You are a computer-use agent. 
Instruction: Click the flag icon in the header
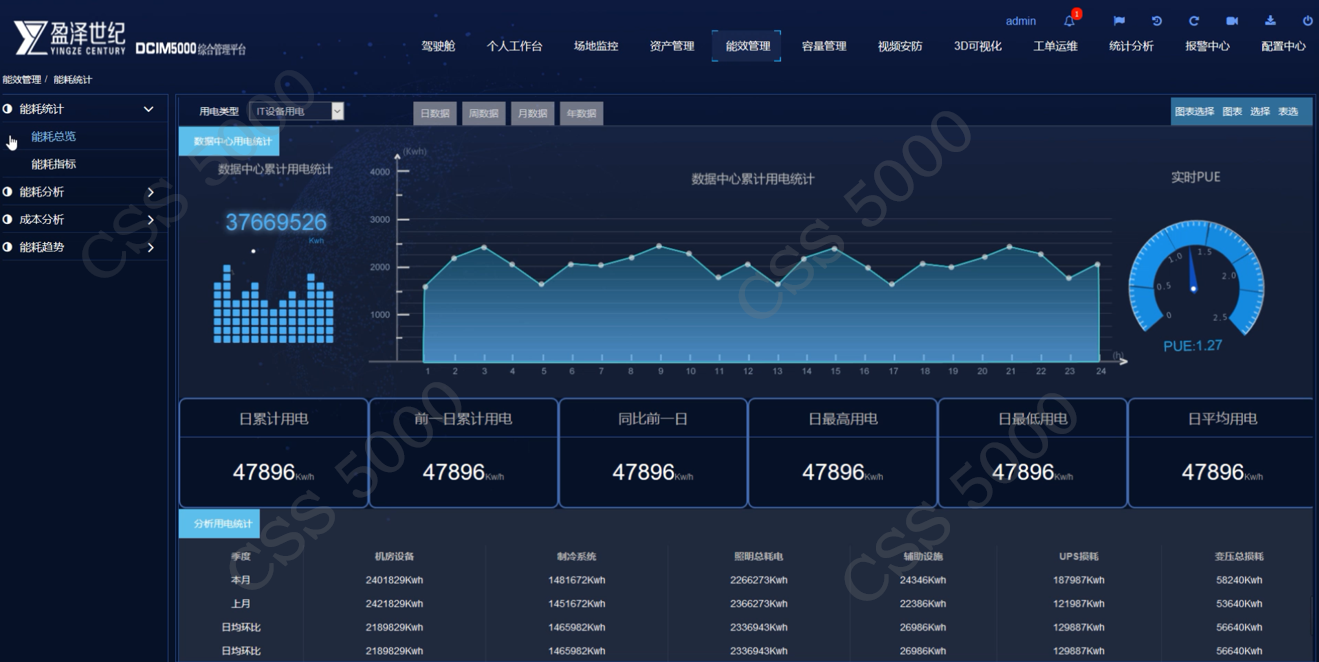[1120, 20]
